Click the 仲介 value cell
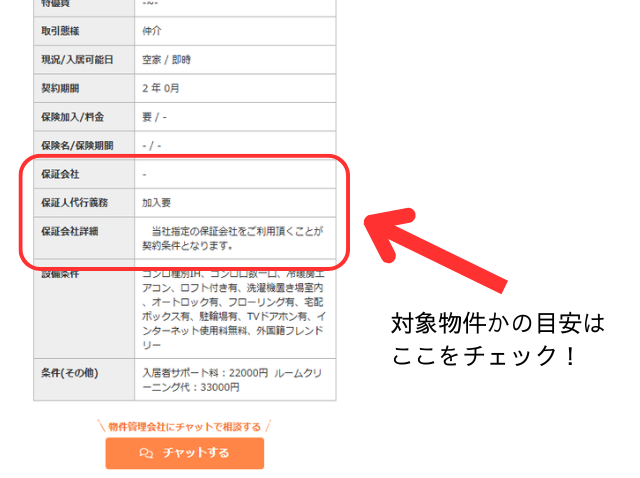This screenshot has height=478, width=640. (152, 31)
